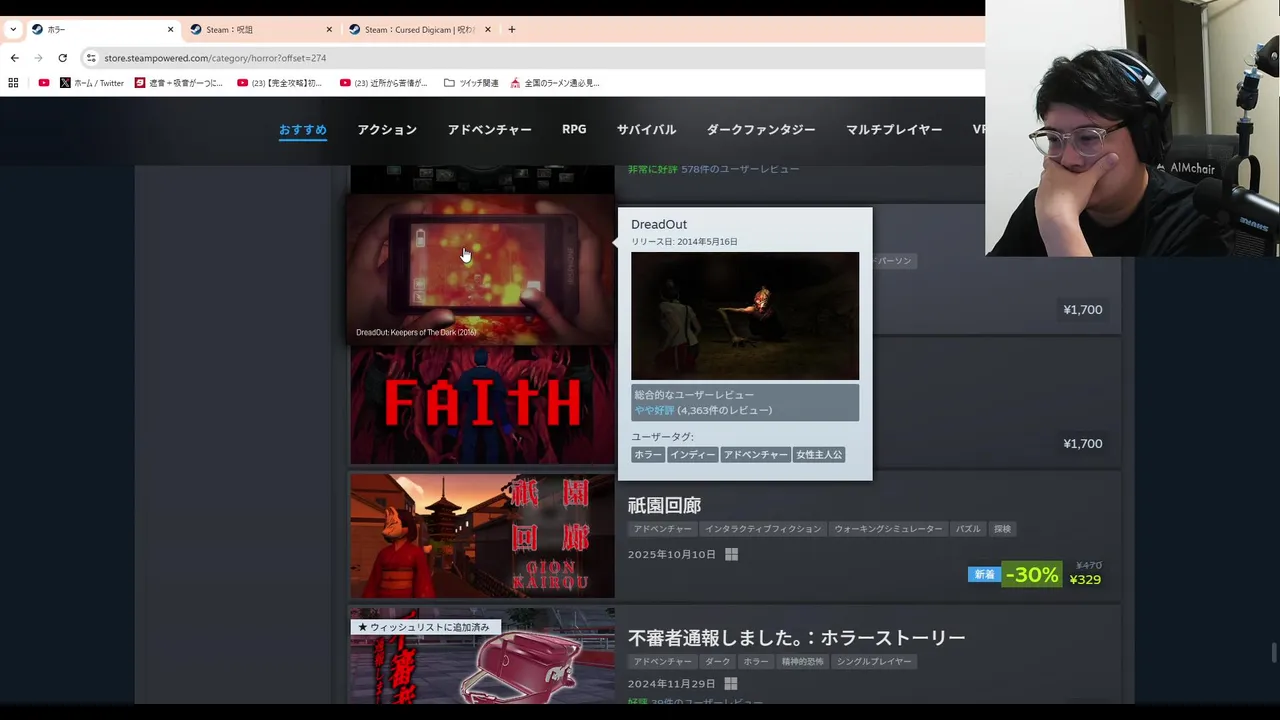Open the ツイッチ関連 bookmark folder
The height and width of the screenshot is (720, 1280).
coord(471,83)
